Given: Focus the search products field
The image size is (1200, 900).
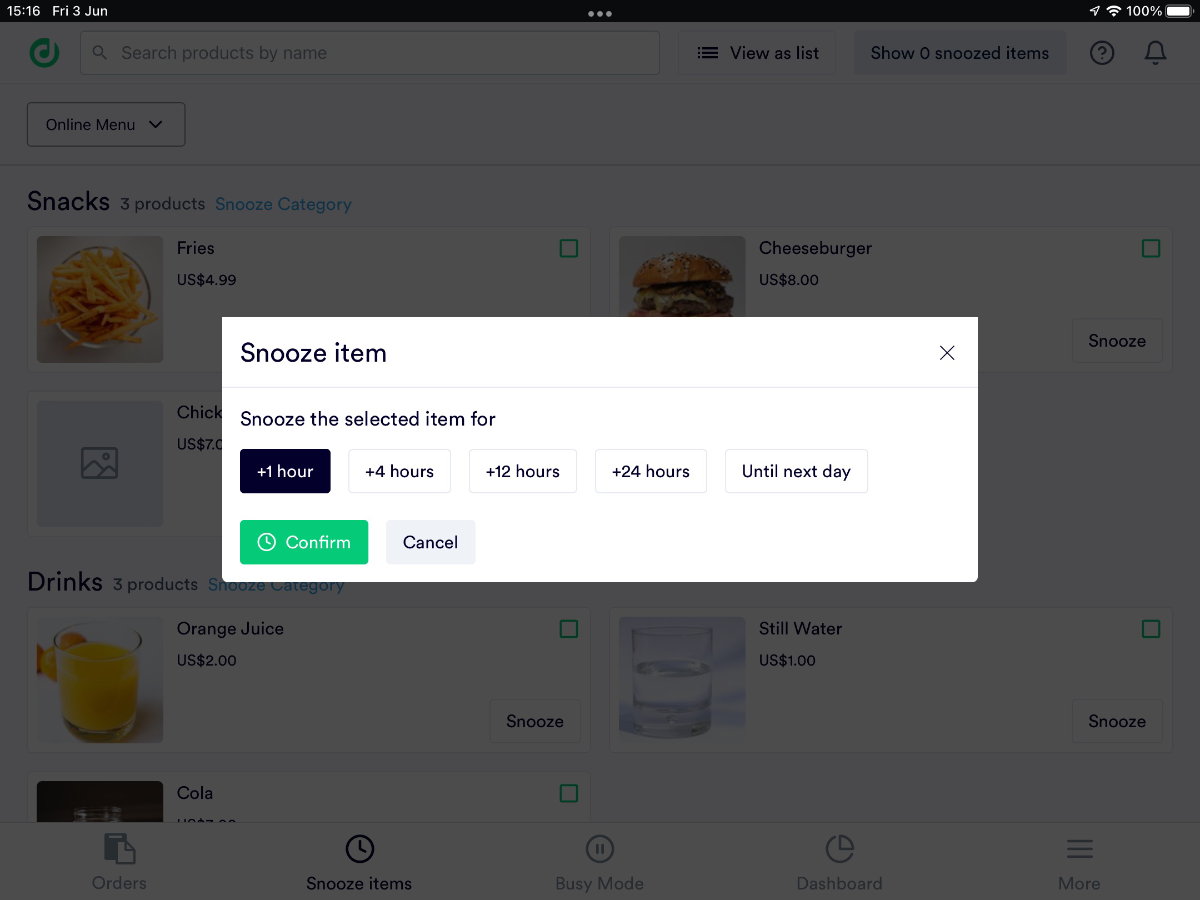Looking at the screenshot, I should pyautogui.click(x=370, y=53).
